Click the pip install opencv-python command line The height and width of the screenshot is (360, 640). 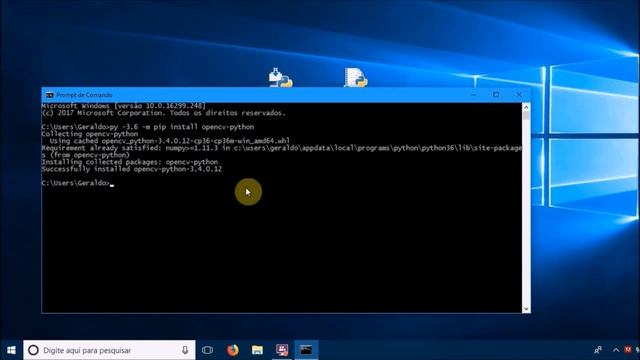148,127
